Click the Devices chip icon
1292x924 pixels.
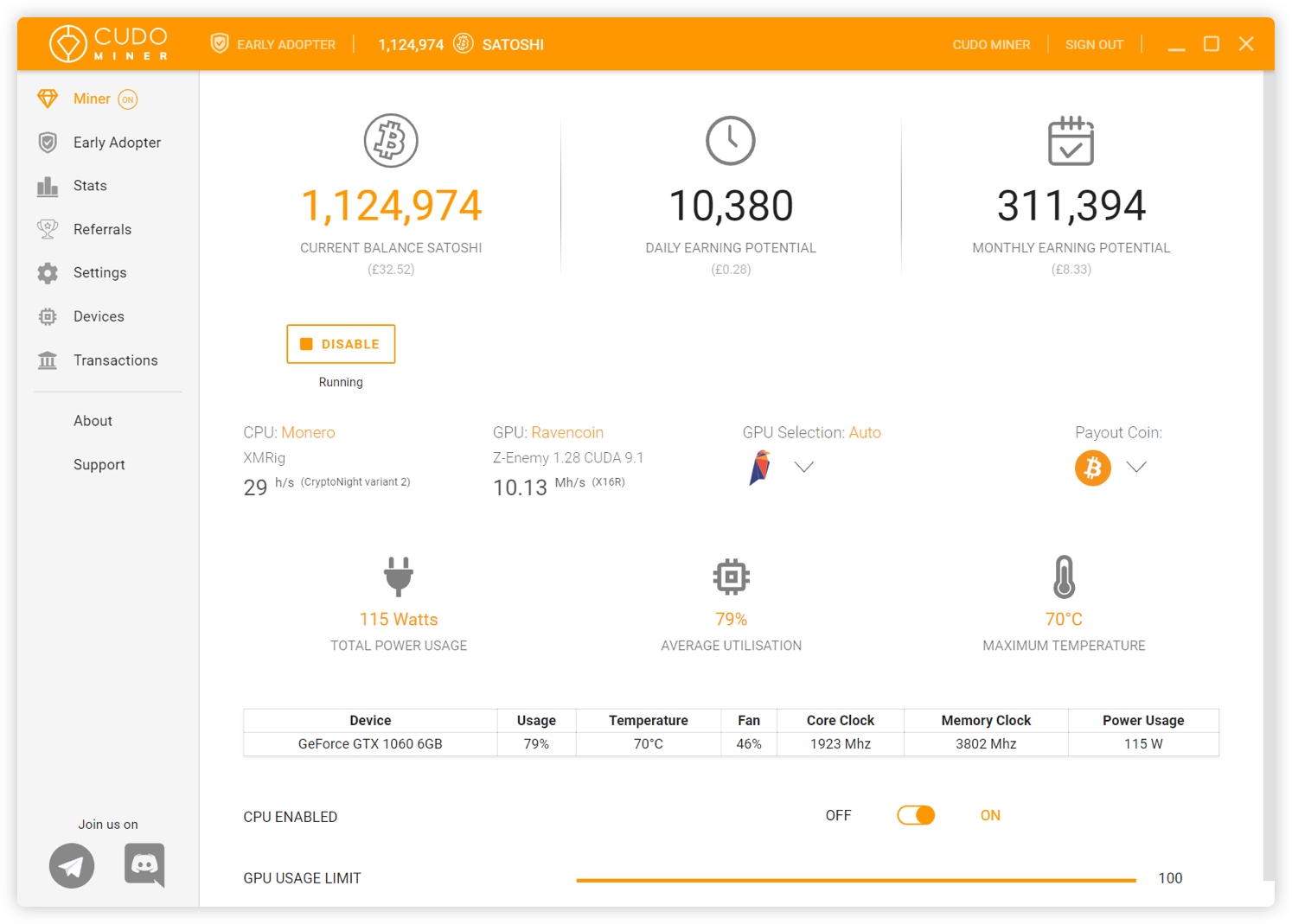[x=48, y=316]
